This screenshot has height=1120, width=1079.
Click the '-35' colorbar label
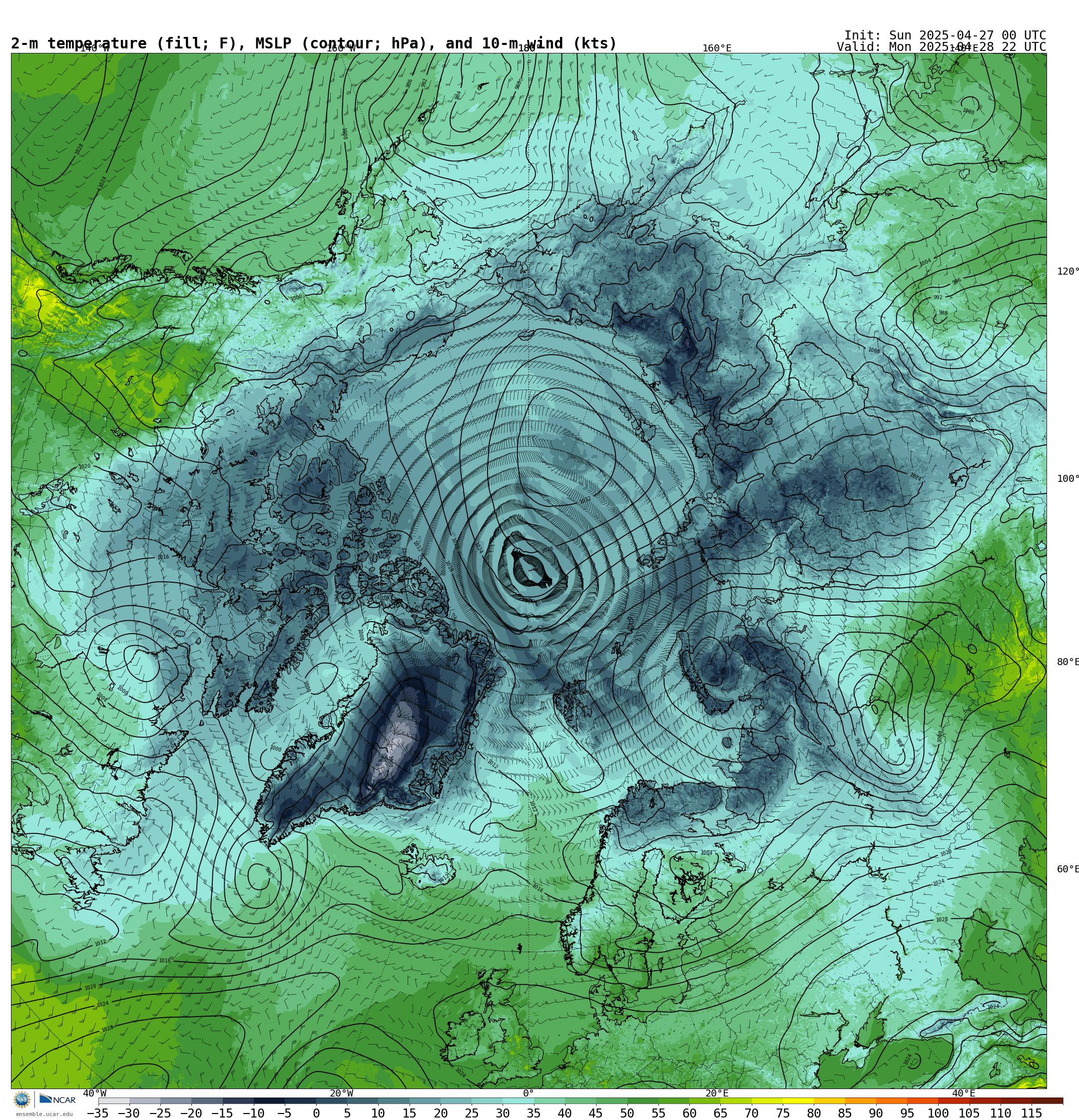coord(97,1113)
